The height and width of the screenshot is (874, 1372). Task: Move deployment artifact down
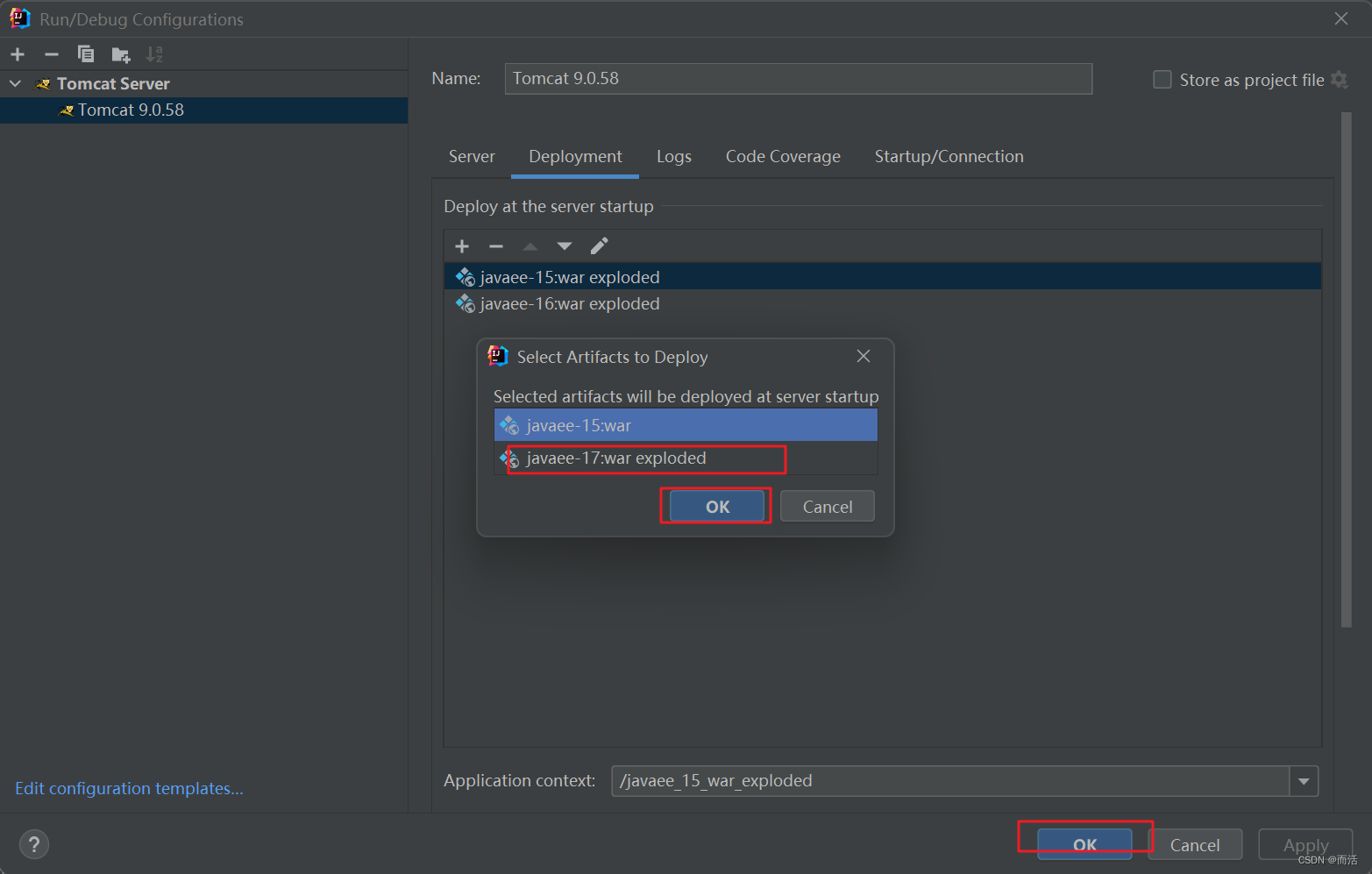click(x=565, y=246)
